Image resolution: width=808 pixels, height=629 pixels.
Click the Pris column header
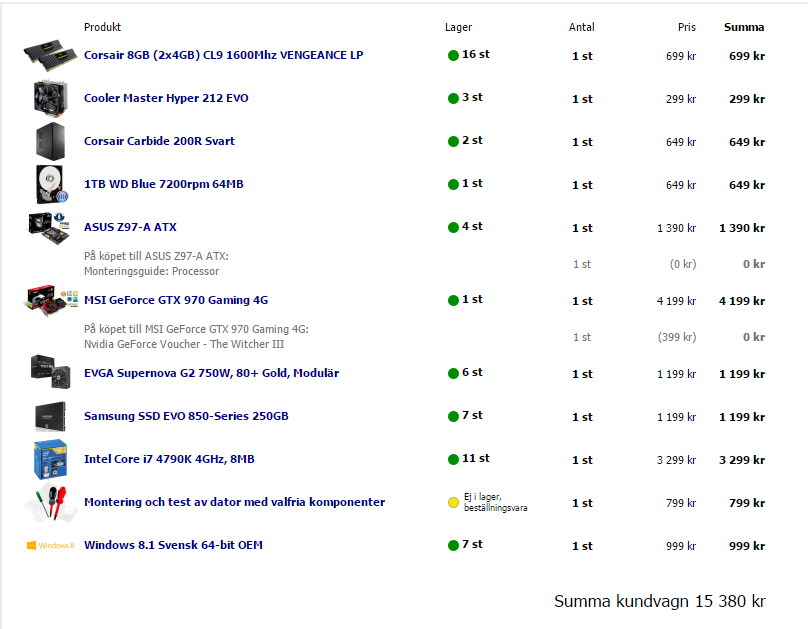point(687,27)
